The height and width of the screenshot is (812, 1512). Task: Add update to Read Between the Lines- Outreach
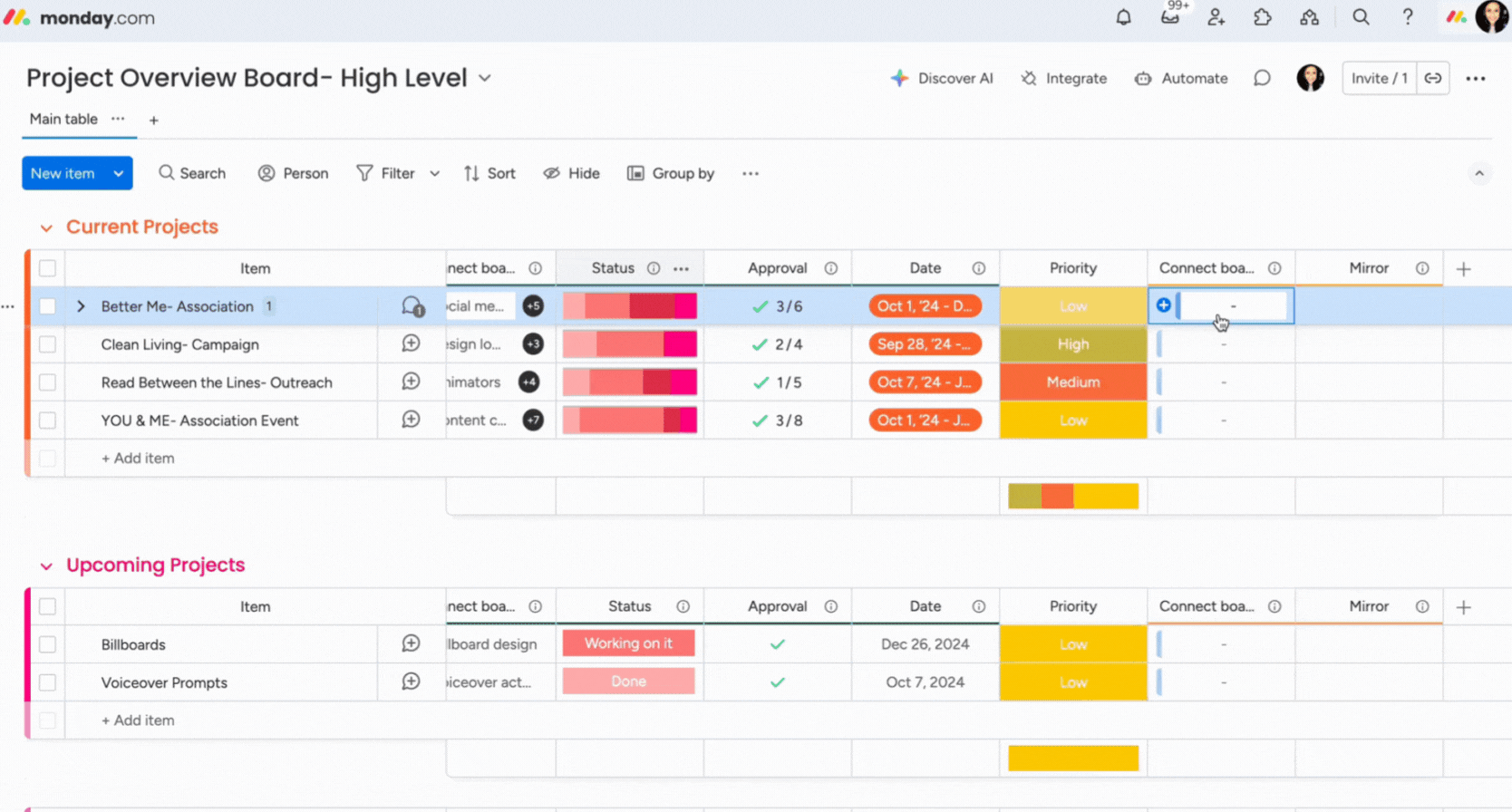(411, 382)
